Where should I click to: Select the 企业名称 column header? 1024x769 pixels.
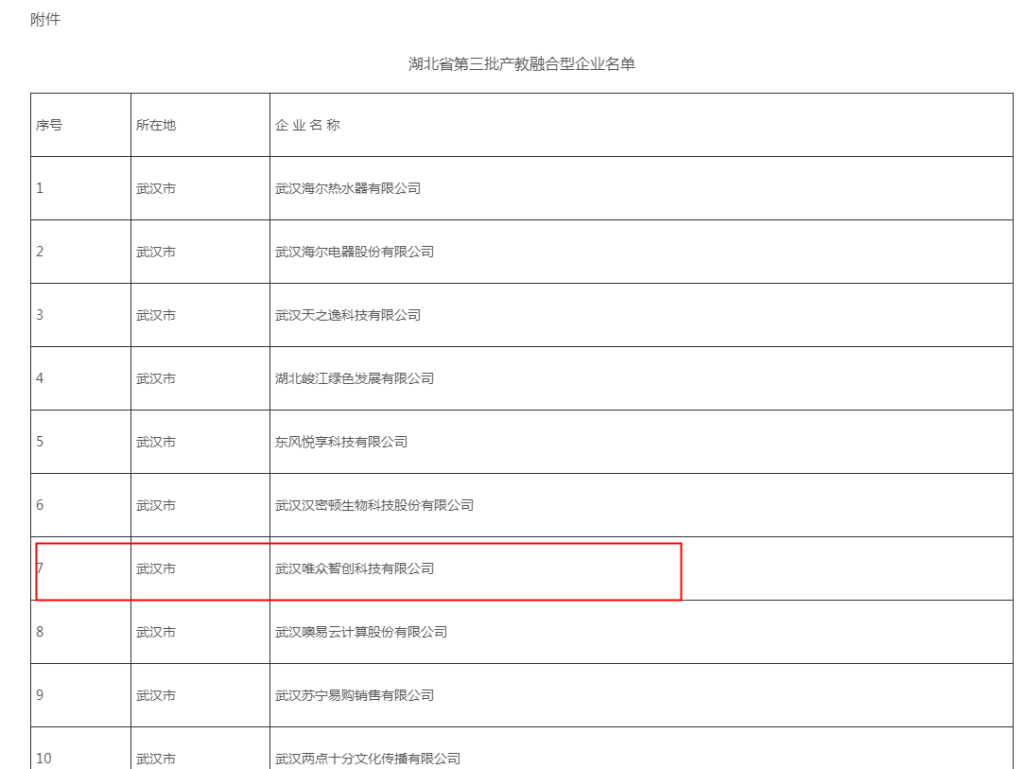click(x=309, y=125)
